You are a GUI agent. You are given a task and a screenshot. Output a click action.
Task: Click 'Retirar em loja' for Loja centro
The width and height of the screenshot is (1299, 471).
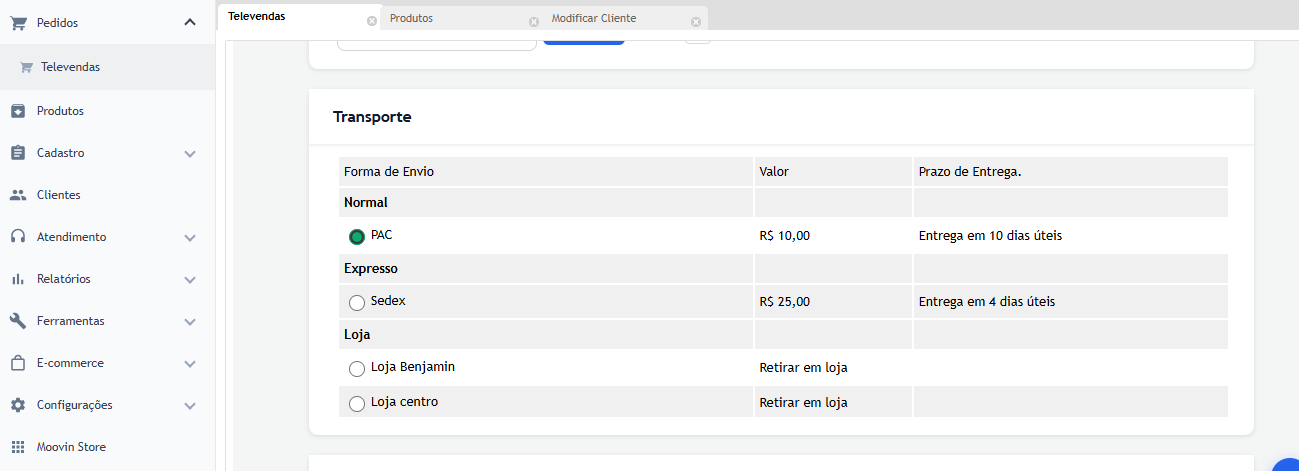point(804,403)
